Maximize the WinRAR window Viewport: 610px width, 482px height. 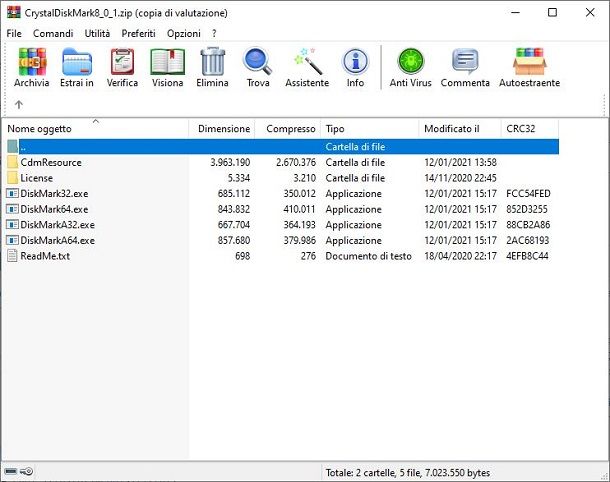552,12
